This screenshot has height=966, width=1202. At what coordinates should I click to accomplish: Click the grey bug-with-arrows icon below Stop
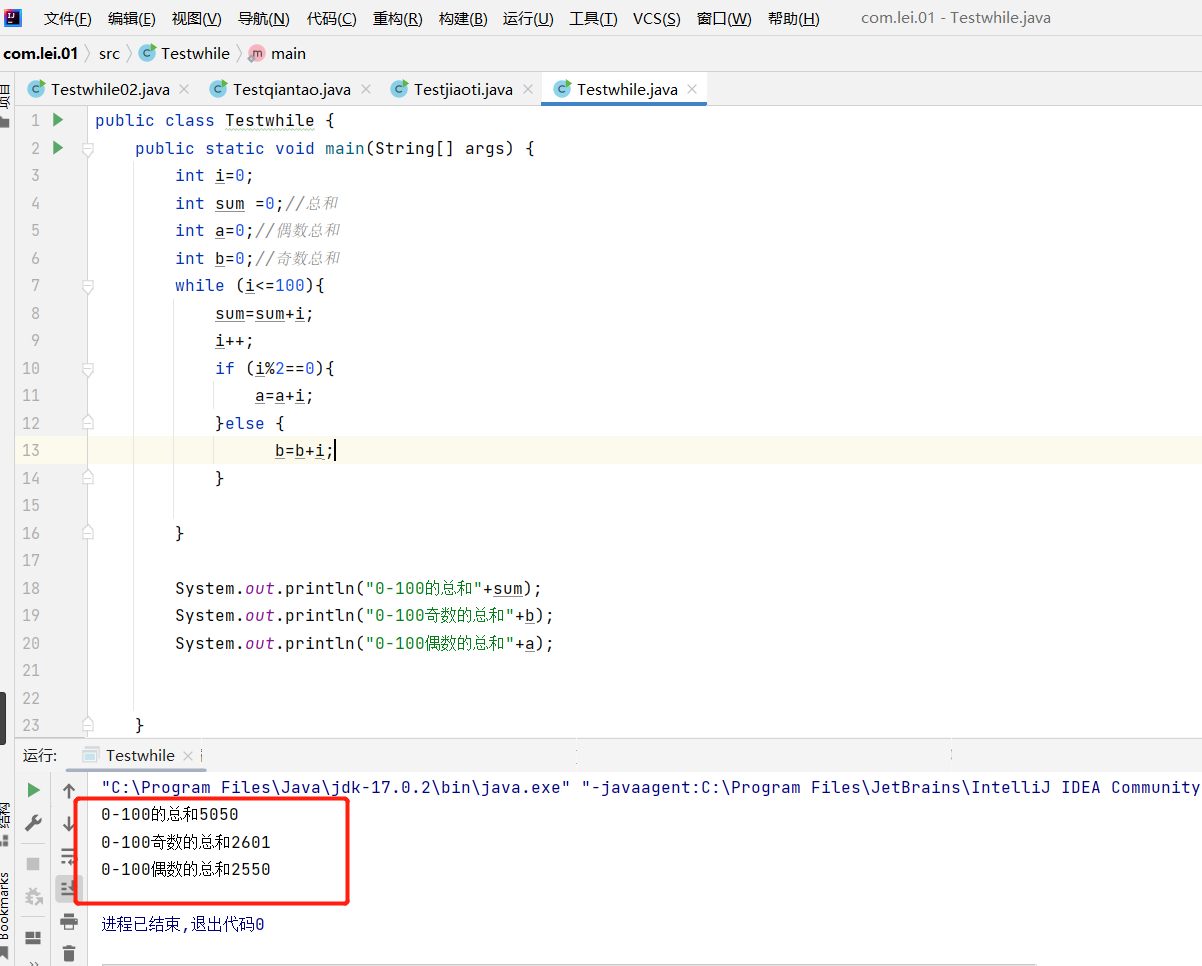coord(33,896)
